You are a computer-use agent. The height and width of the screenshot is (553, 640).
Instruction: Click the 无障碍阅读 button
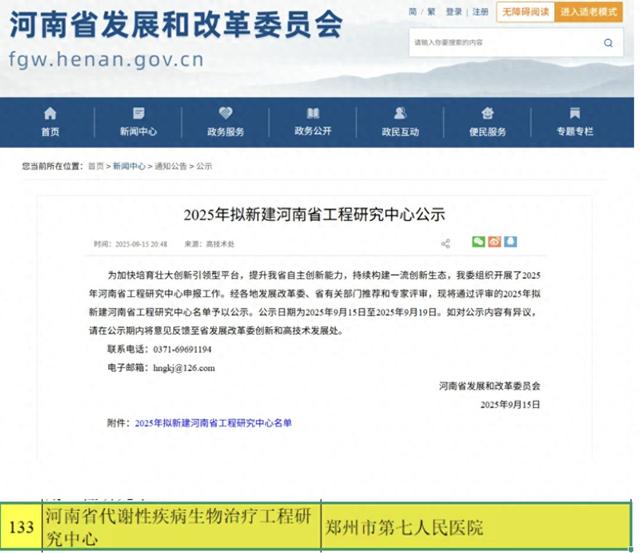pyautogui.click(x=525, y=12)
